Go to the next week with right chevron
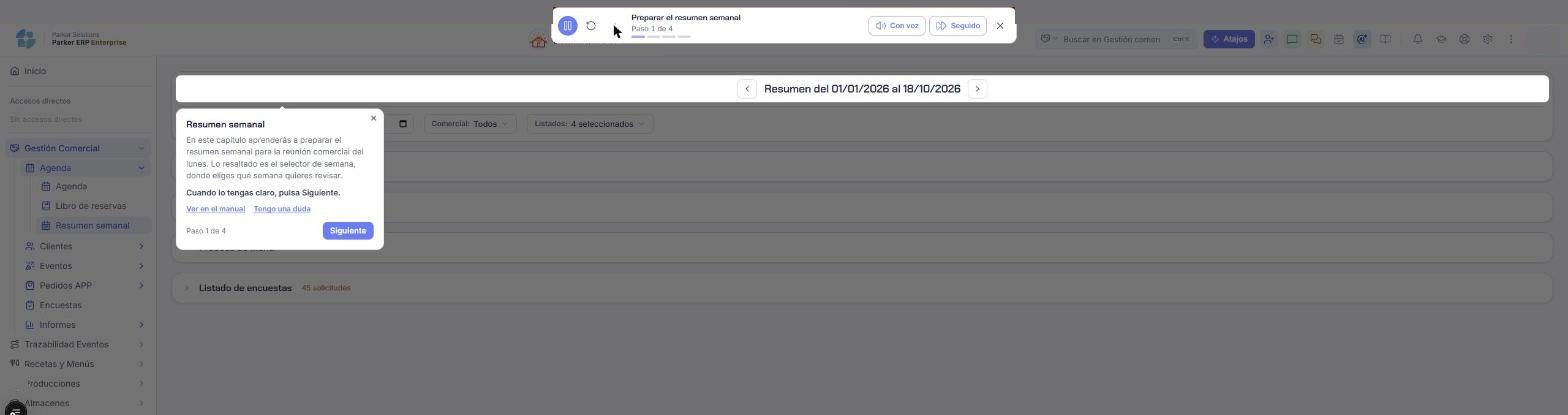The image size is (1568, 415). coord(978,89)
